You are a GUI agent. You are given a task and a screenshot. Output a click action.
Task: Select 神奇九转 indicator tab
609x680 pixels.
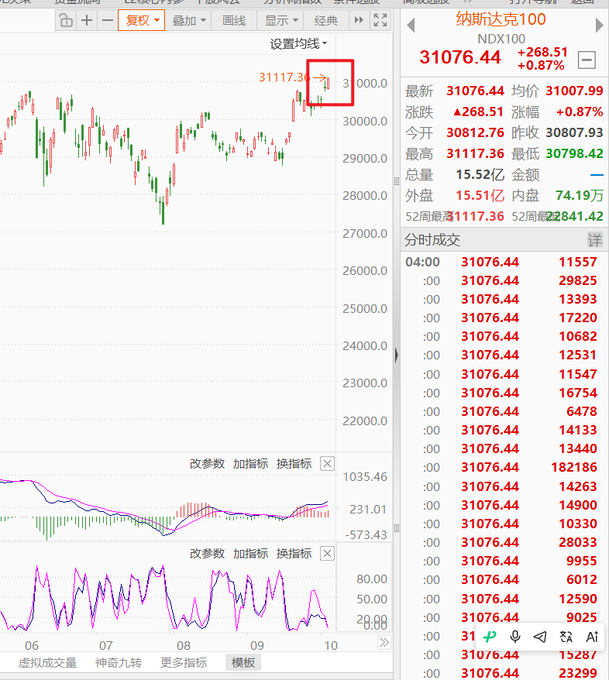click(x=118, y=663)
